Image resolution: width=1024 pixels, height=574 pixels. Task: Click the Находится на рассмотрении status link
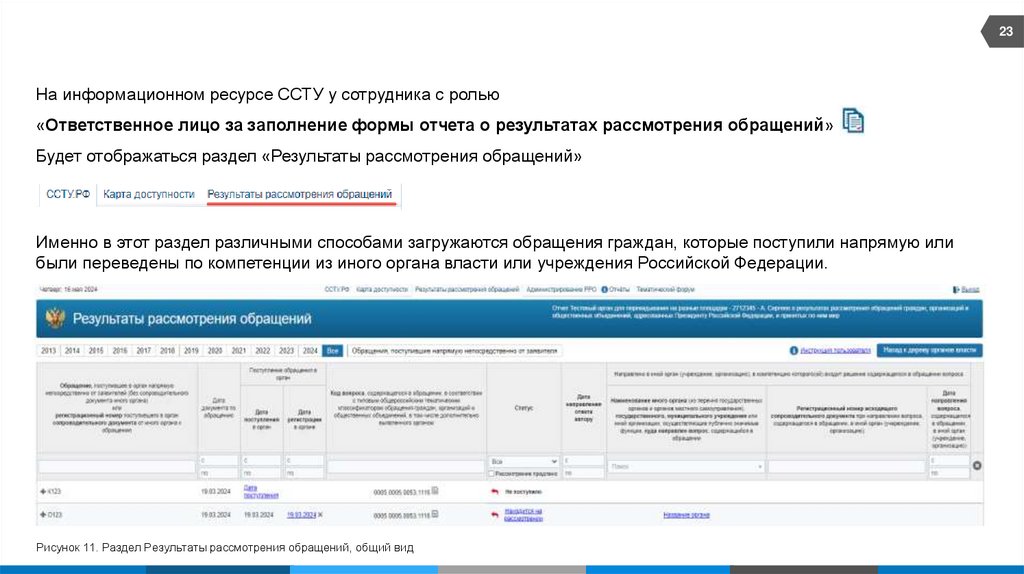click(523, 515)
